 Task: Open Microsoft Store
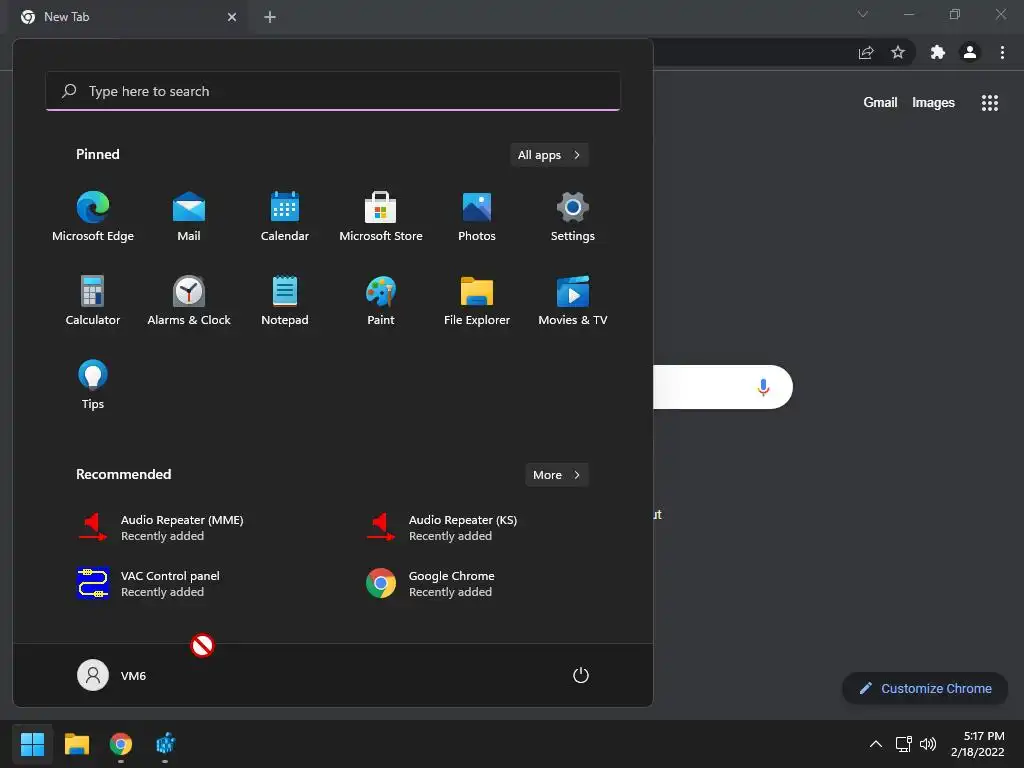tap(381, 217)
